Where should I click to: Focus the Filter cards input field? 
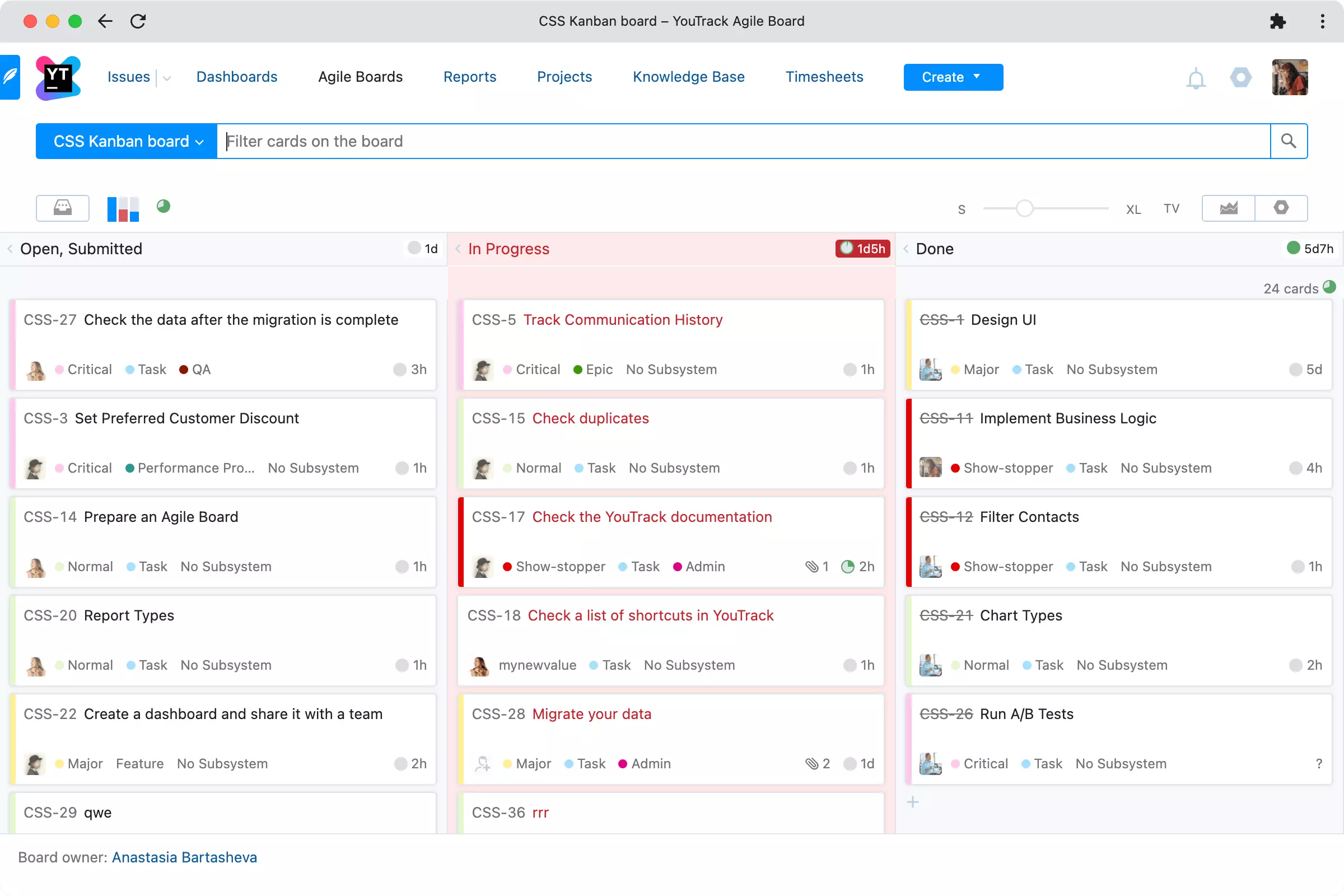click(743, 141)
